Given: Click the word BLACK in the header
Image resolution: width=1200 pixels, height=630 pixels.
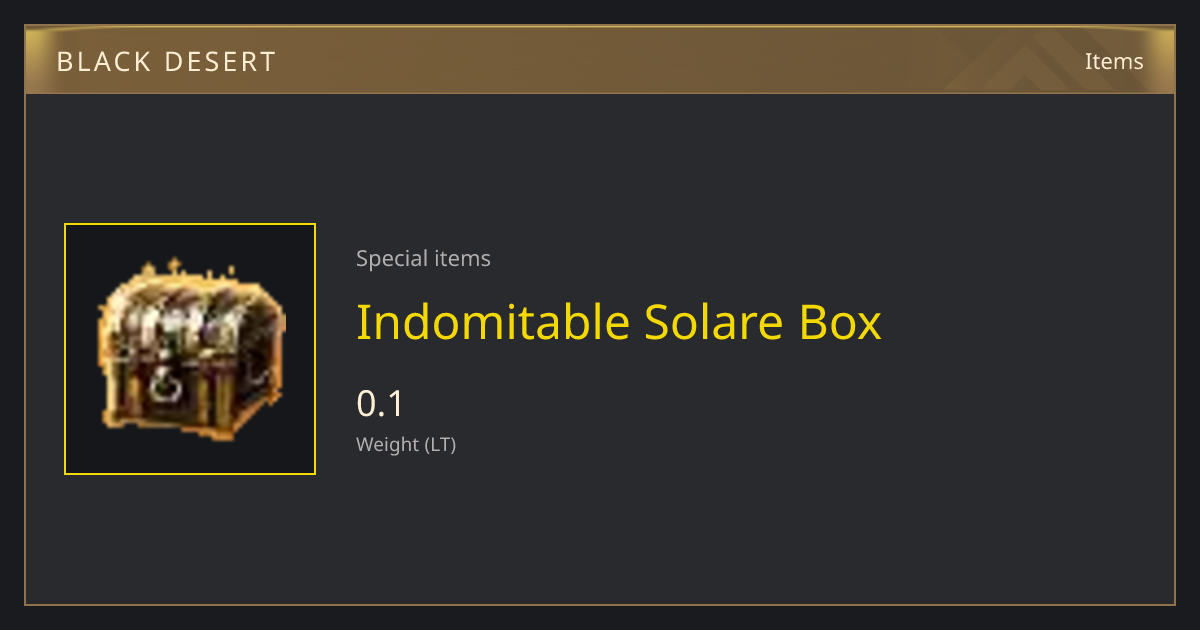Looking at the screenshot, I should pos(104,62).
